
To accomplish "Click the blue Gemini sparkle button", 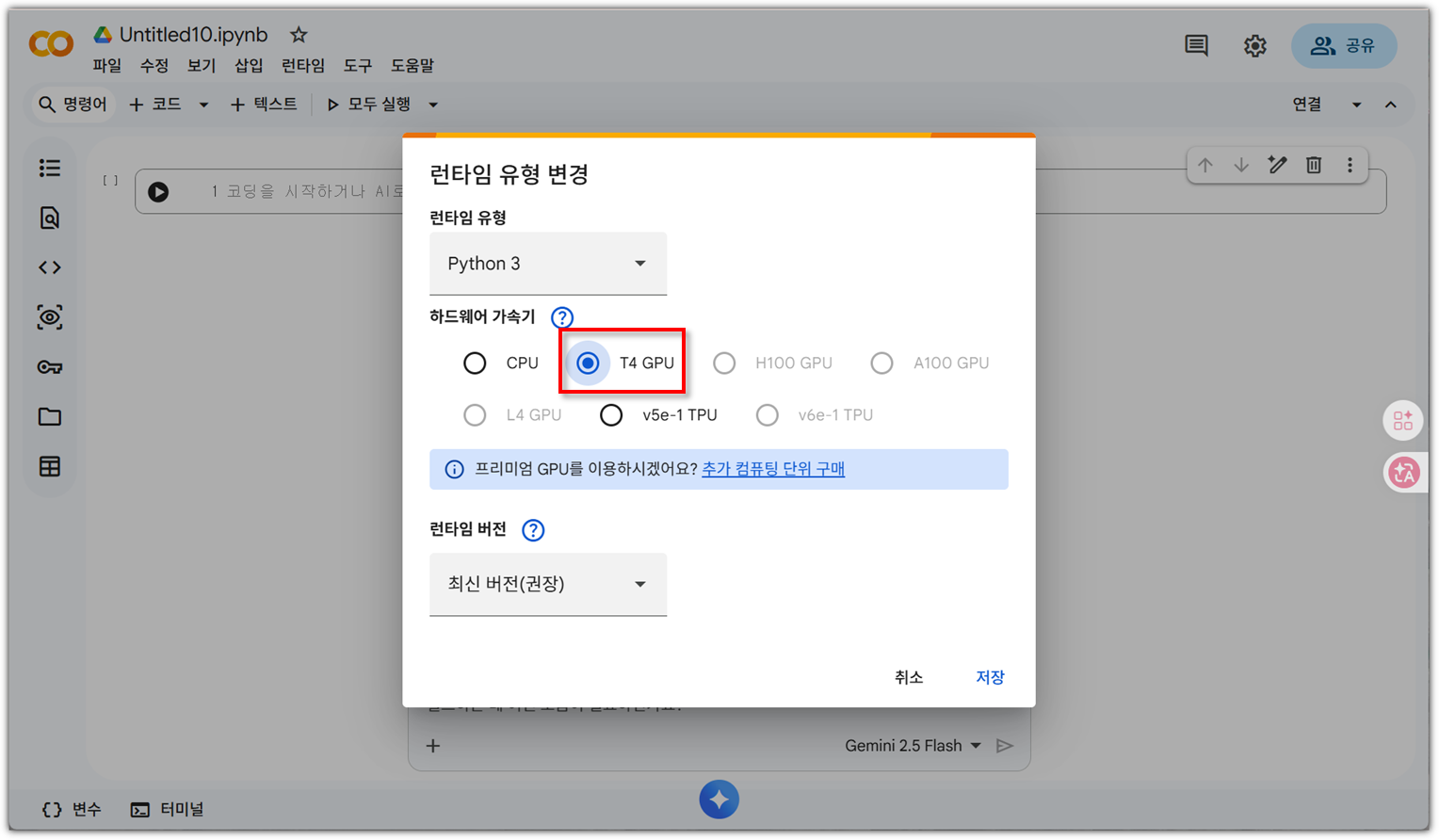I will [719, 800].
